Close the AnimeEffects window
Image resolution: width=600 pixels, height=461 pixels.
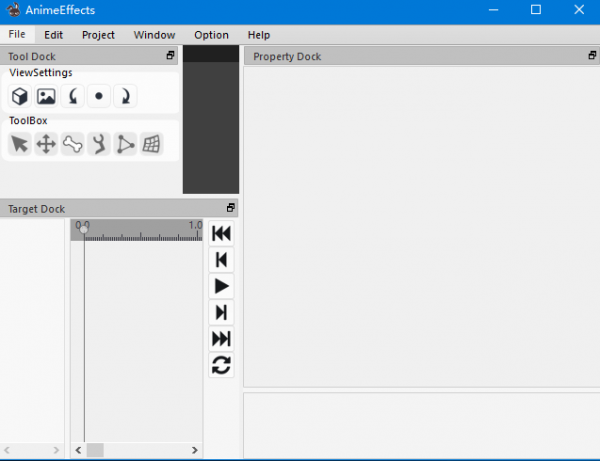(x=579, y=10)
